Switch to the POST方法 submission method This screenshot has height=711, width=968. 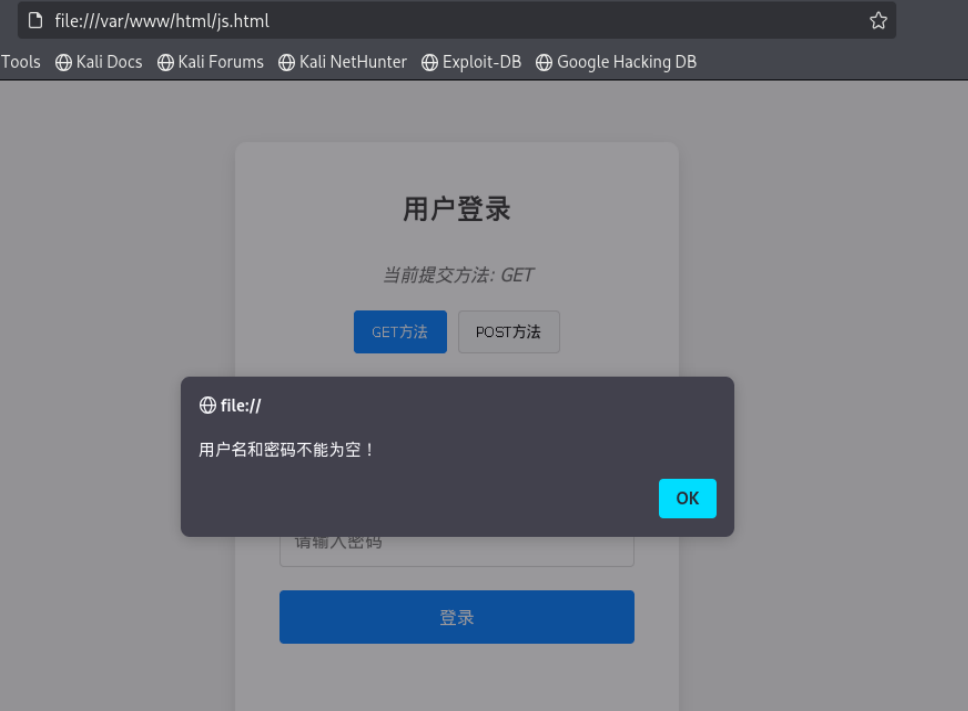(508, 331)
